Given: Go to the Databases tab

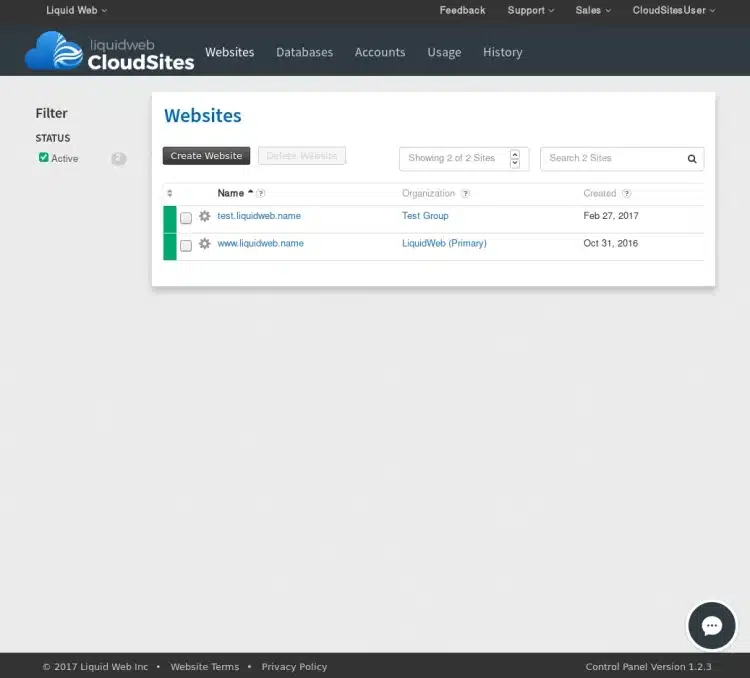Looking at the screenshot, I should tap(304, 52).
